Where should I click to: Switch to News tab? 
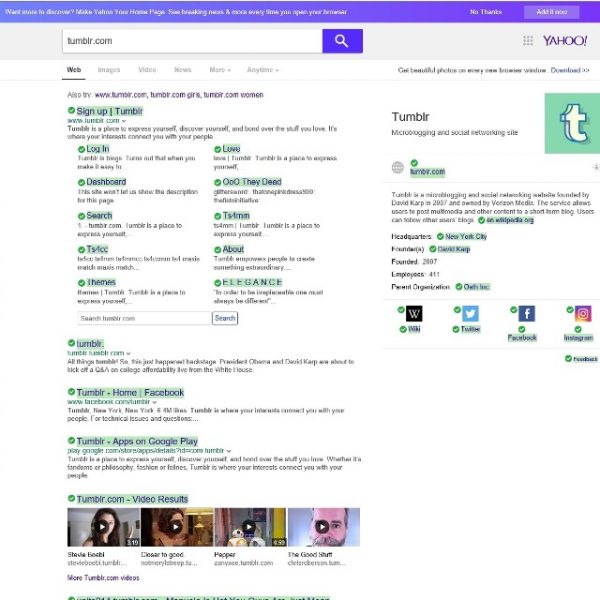(x=182, y=70)
